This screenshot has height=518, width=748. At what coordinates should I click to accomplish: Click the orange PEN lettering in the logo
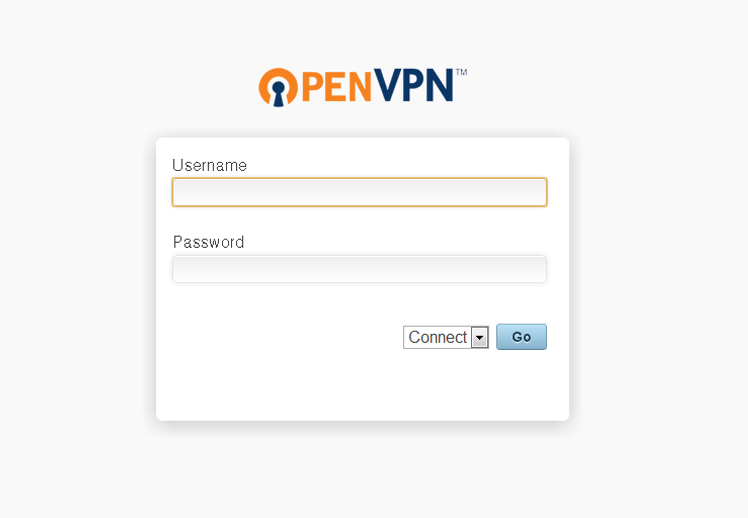click(x=336, y=87)
